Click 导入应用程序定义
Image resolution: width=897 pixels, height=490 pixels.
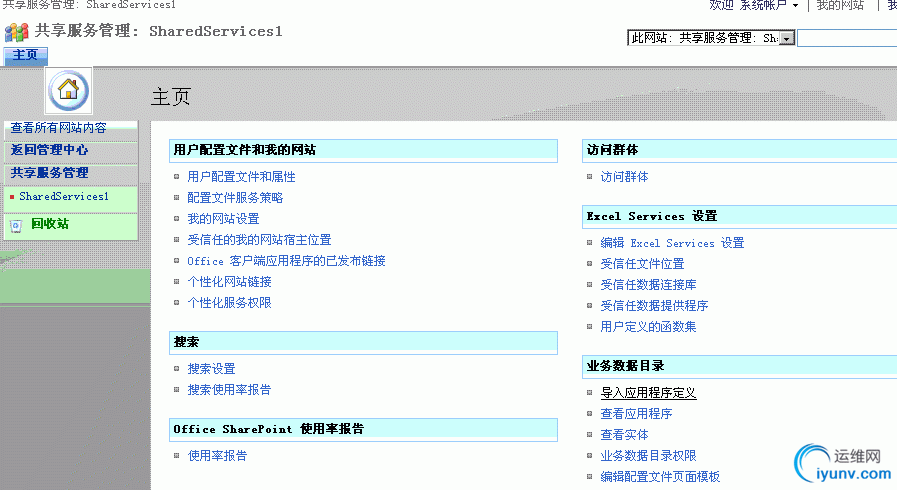tap(648, 393)
